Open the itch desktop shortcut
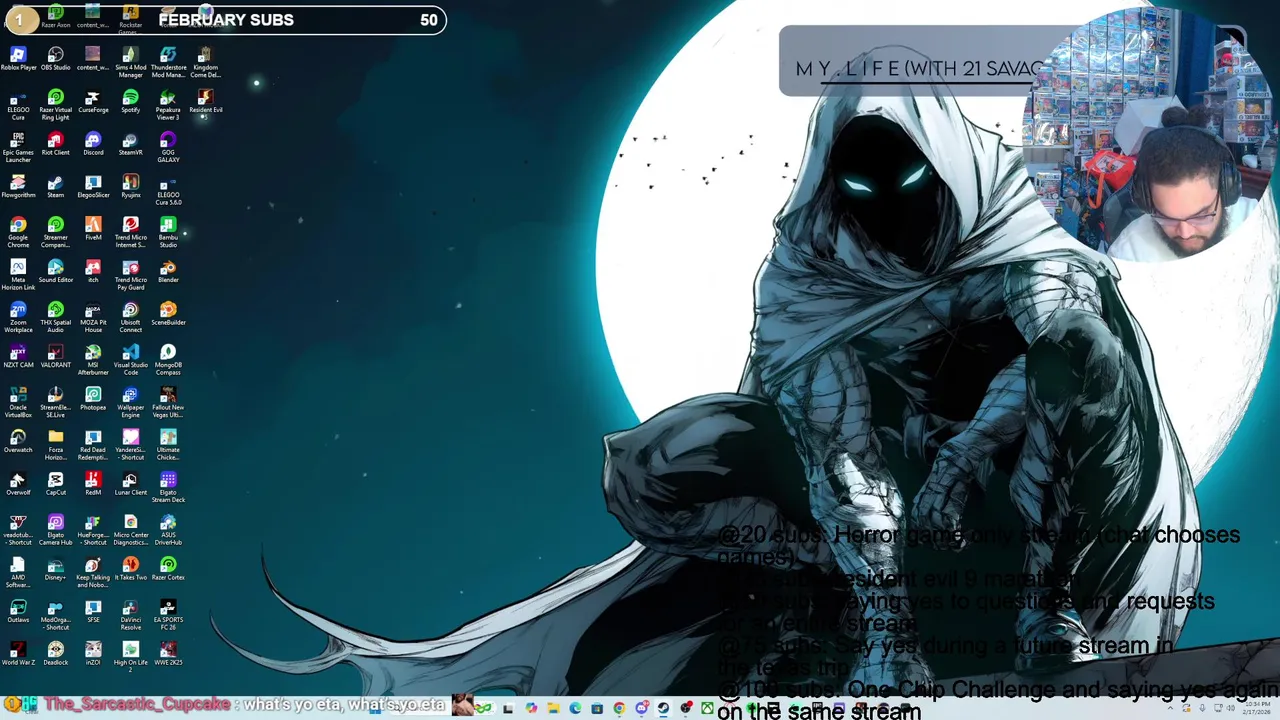Image resolution: width=1280 pixels, height=720 pixels. coord(93,272)
